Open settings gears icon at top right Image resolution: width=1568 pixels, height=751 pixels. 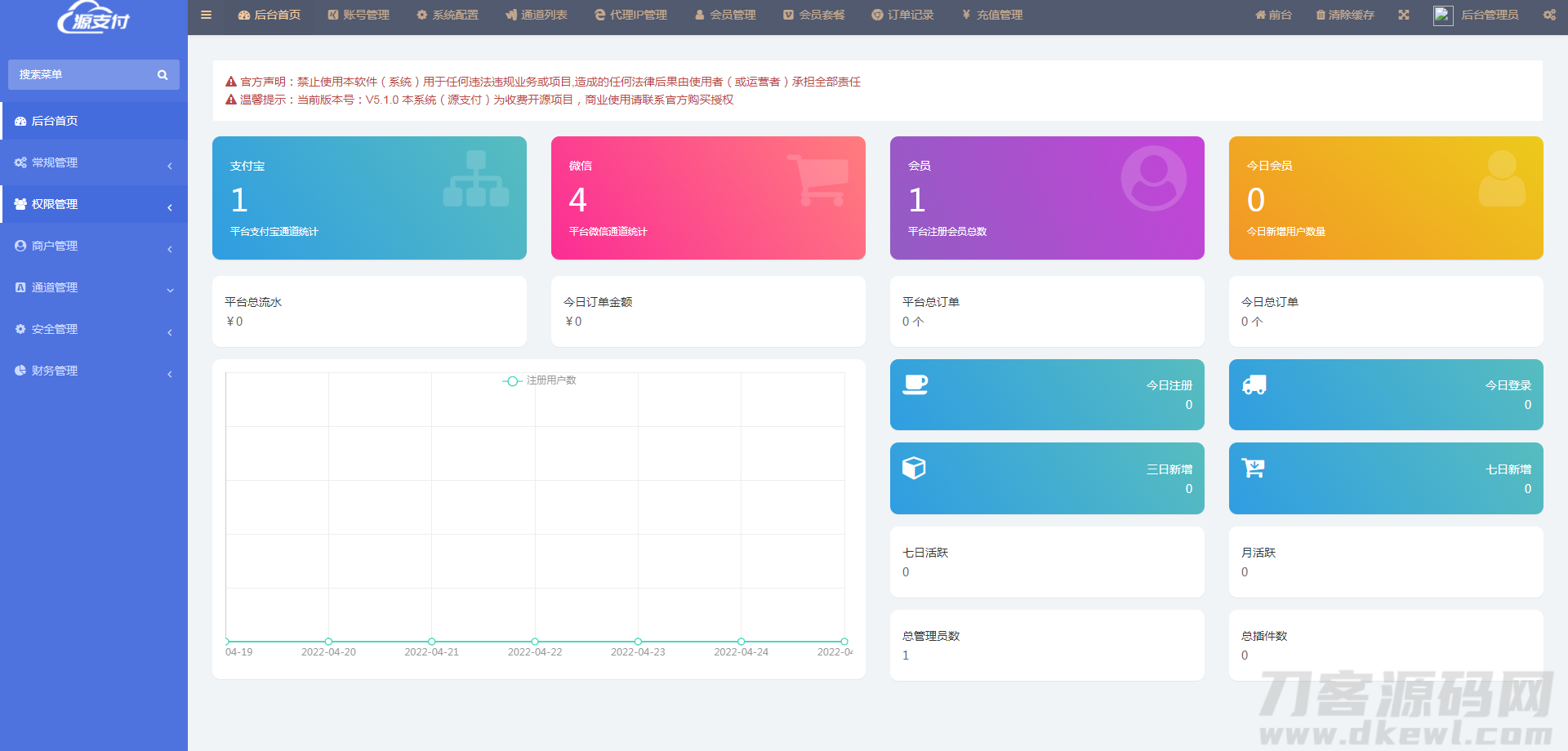pos(1548,15)
